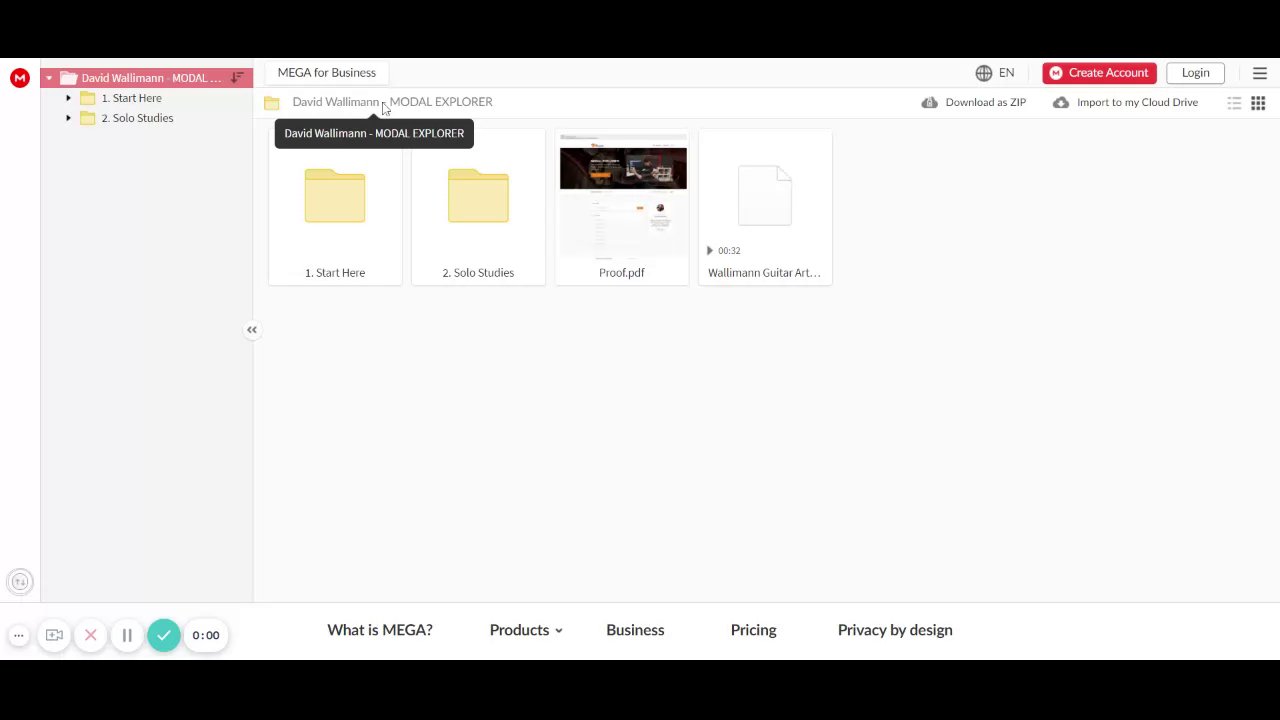Click the 00:32 video duration label
This screenshot has width=1280, height=720.
(729, 251)
